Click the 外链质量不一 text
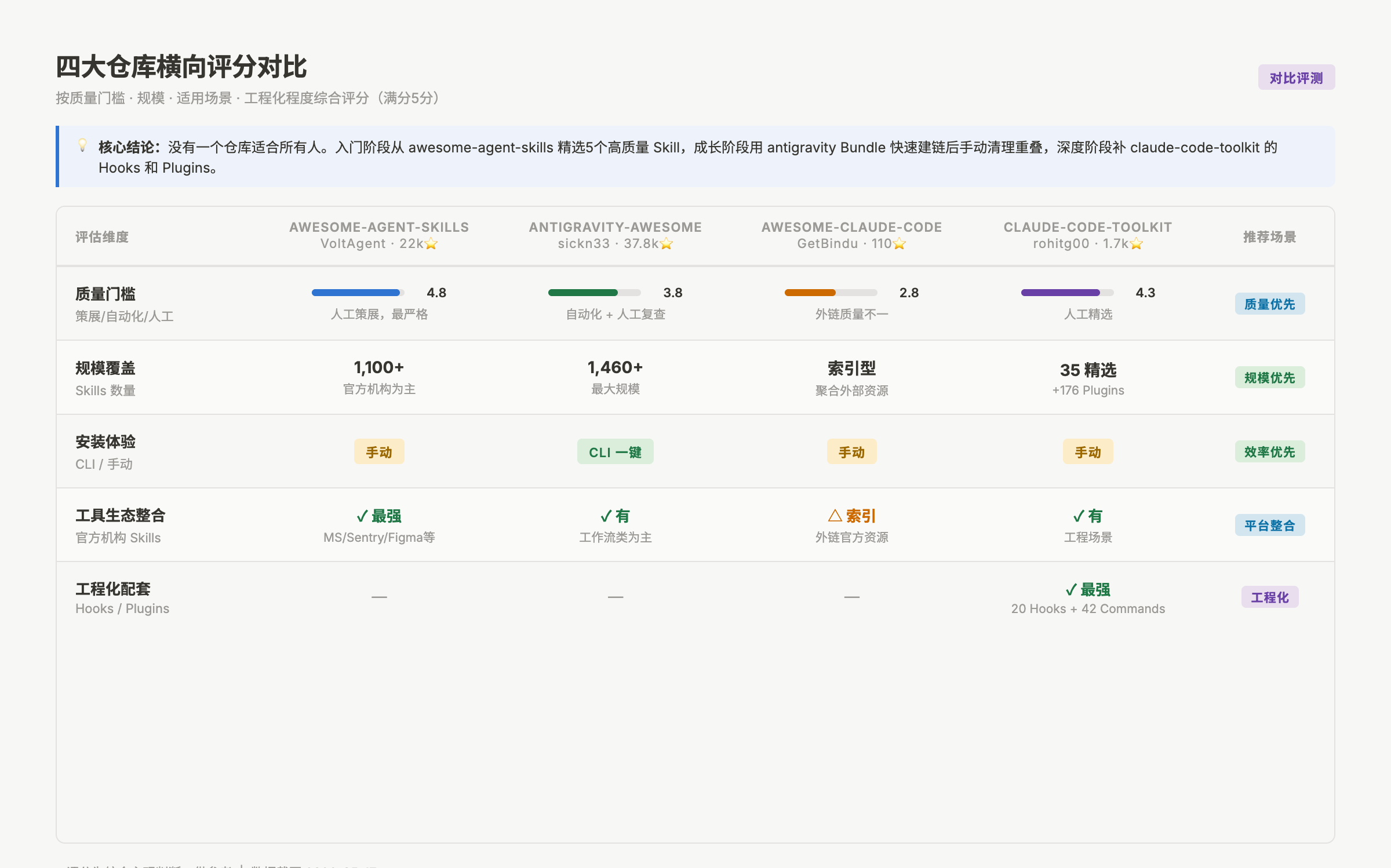1391x868 pixels. pyautogui.click(x=851, y=314)
